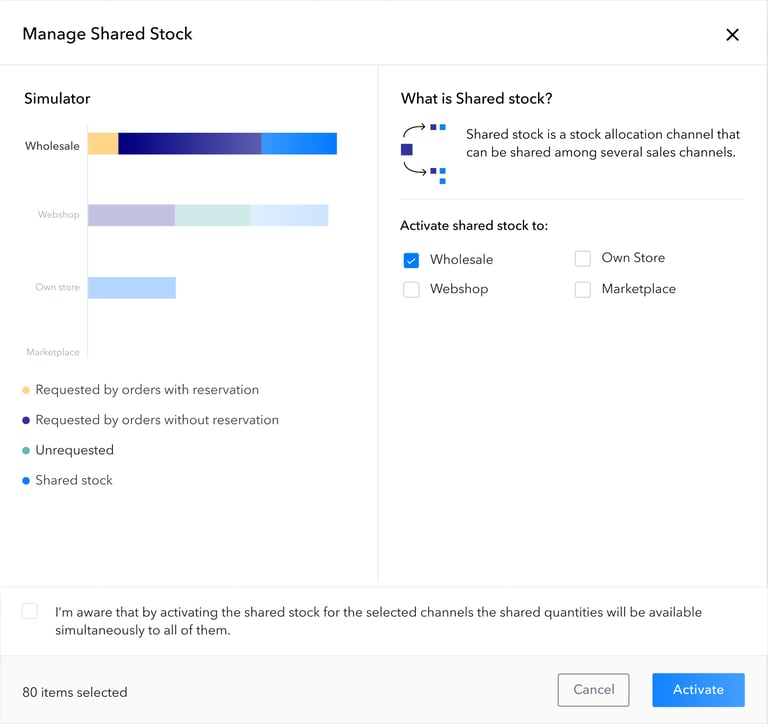Click the yellow reservation legend dot
Image resolution: width=768 pixels, height=724 pixels.
coord(26,390)
